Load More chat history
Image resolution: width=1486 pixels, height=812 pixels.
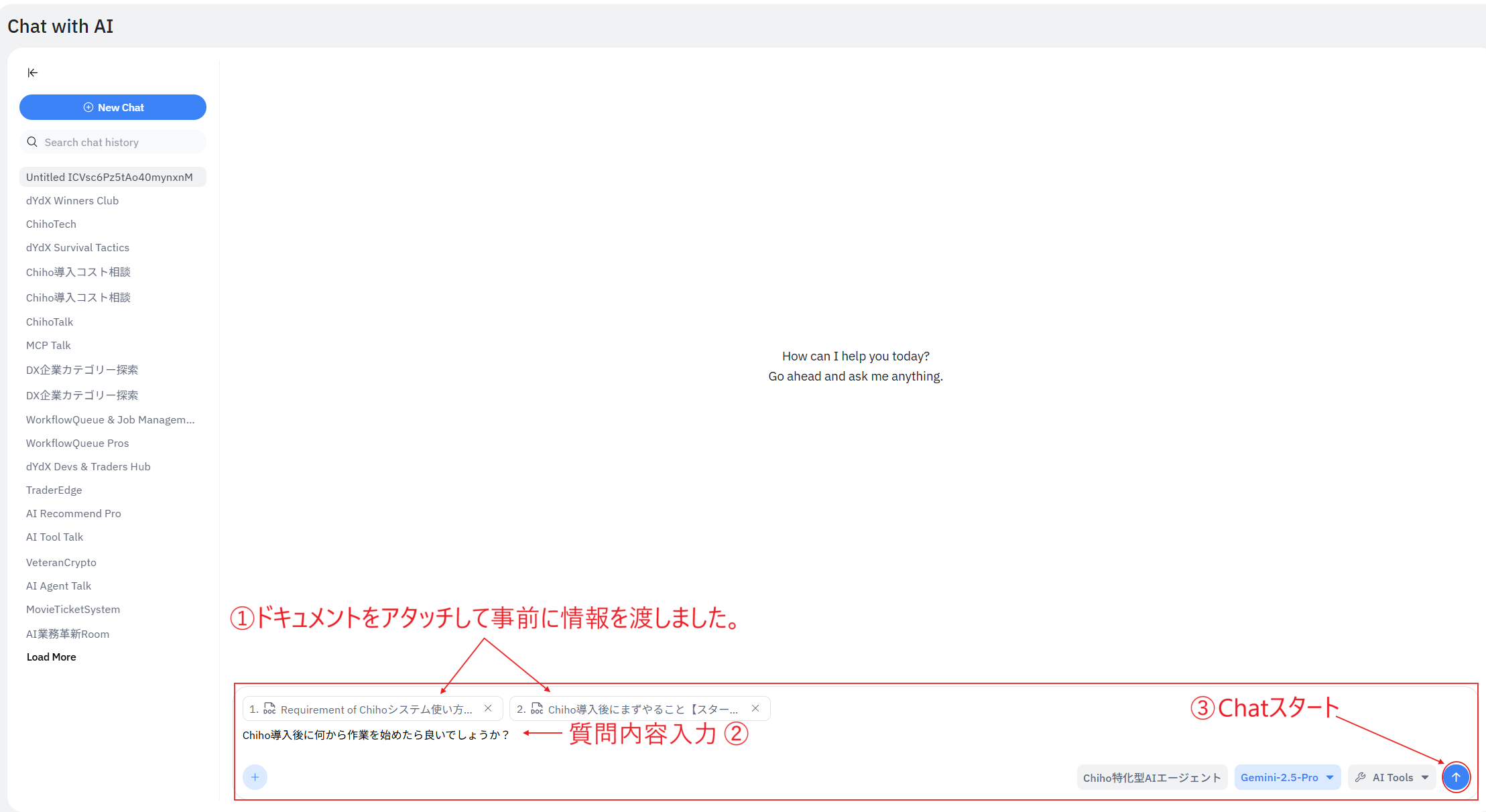(51, 657)
